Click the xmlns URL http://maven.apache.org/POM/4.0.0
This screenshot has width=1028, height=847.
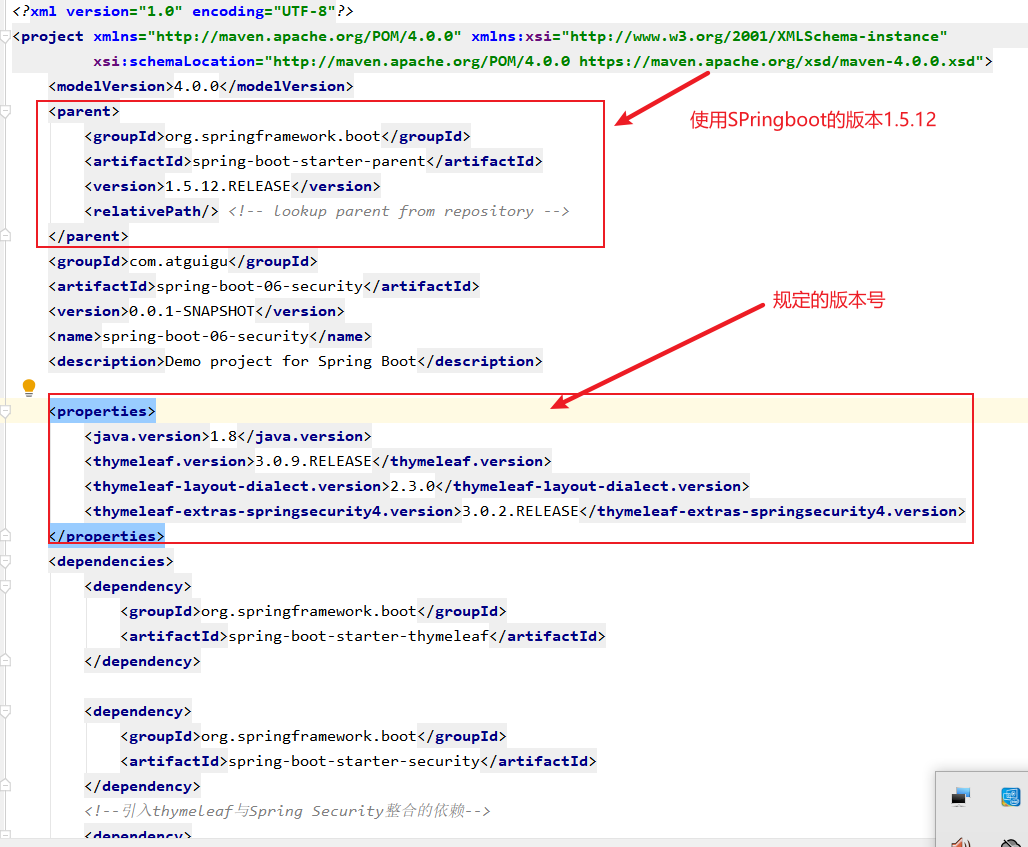pos(304,37)
